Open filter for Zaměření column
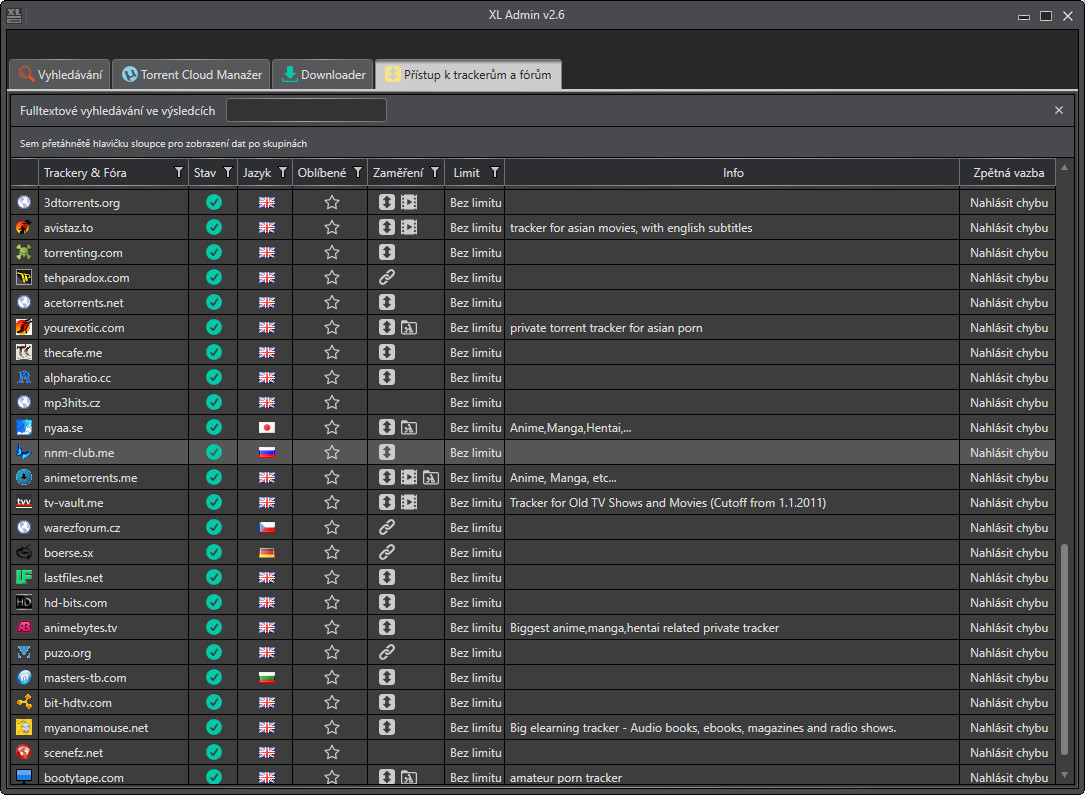Image resolution: width=1085 pixels, height=795 pixels. tap(435, 172)
